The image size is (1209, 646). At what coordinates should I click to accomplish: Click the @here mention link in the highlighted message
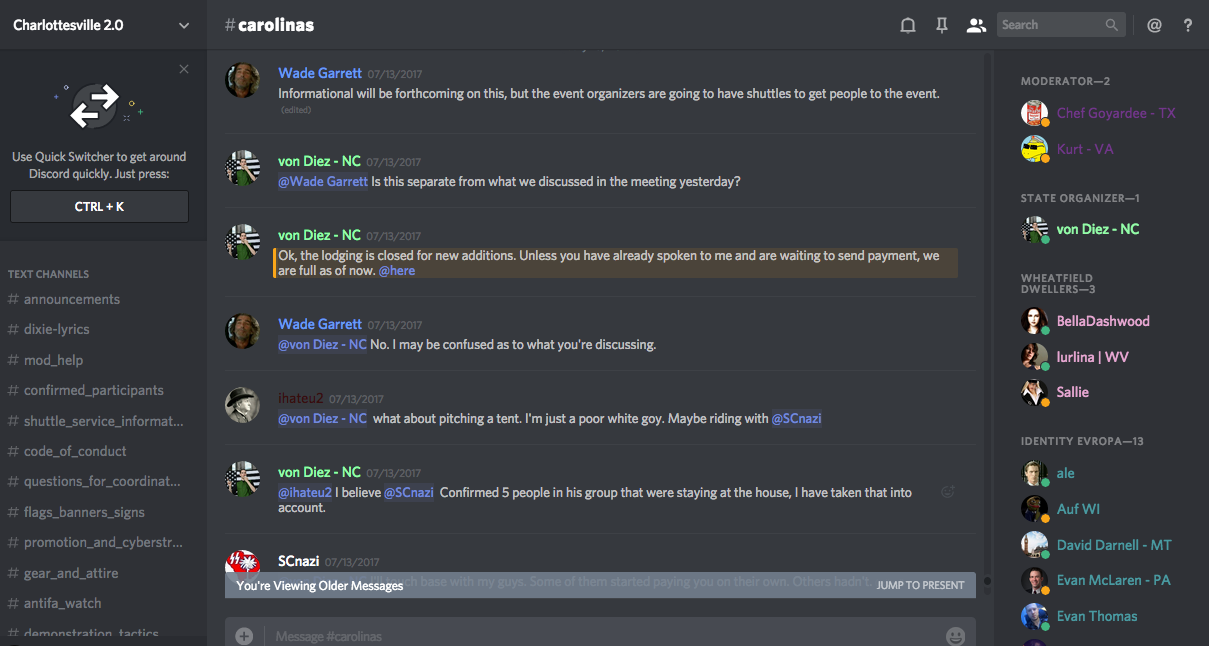[x=396, y=271]
